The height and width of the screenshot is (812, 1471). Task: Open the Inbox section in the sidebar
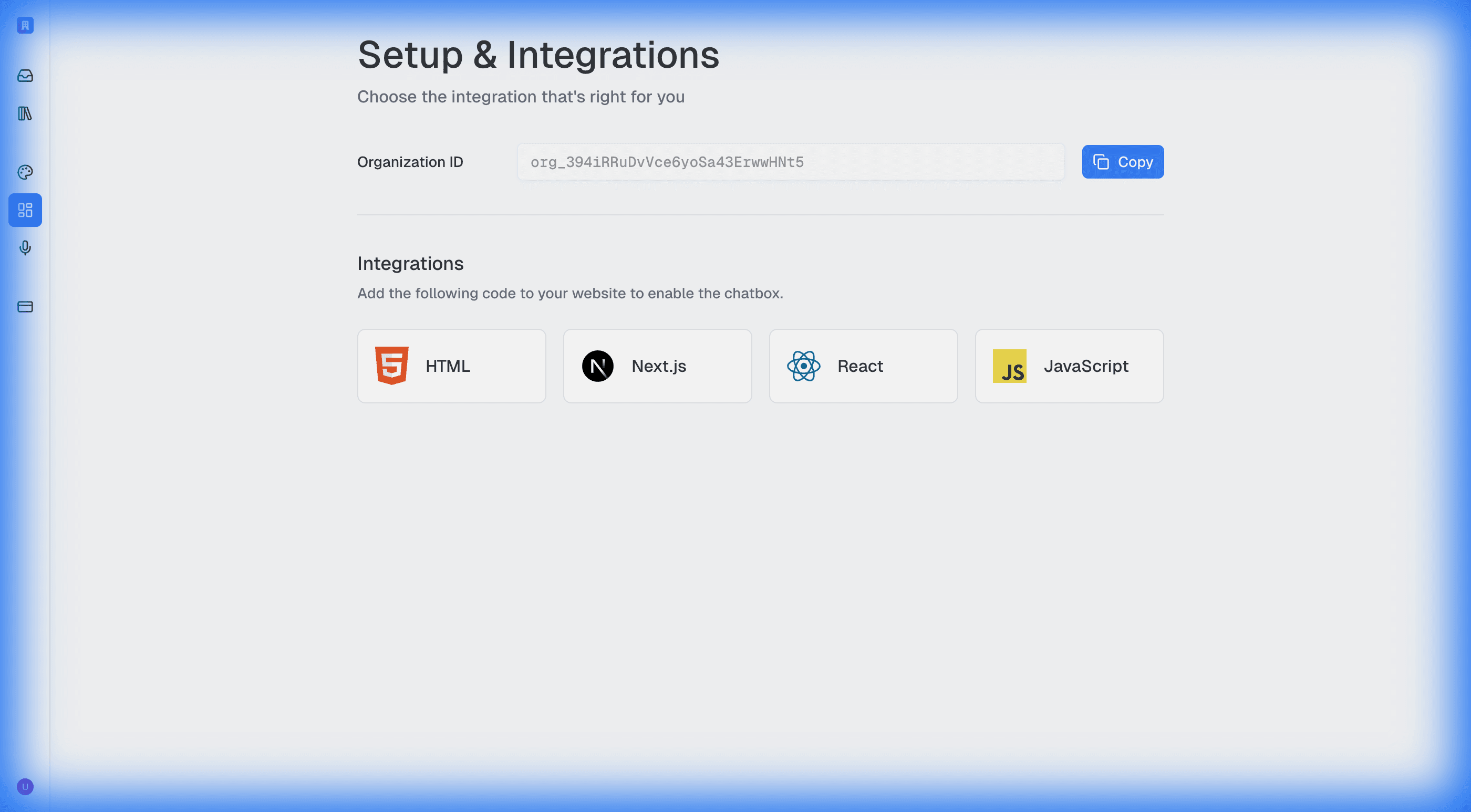(25, 76)
